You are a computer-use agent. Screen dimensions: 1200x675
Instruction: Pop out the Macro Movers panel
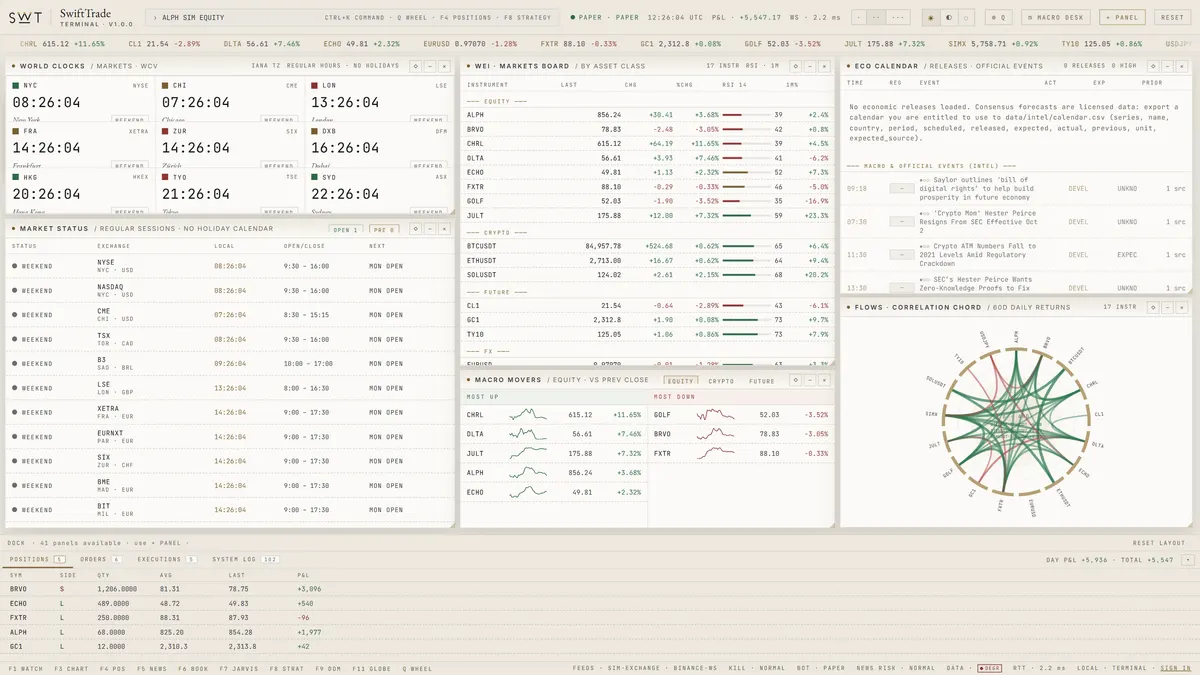[795, 380]
